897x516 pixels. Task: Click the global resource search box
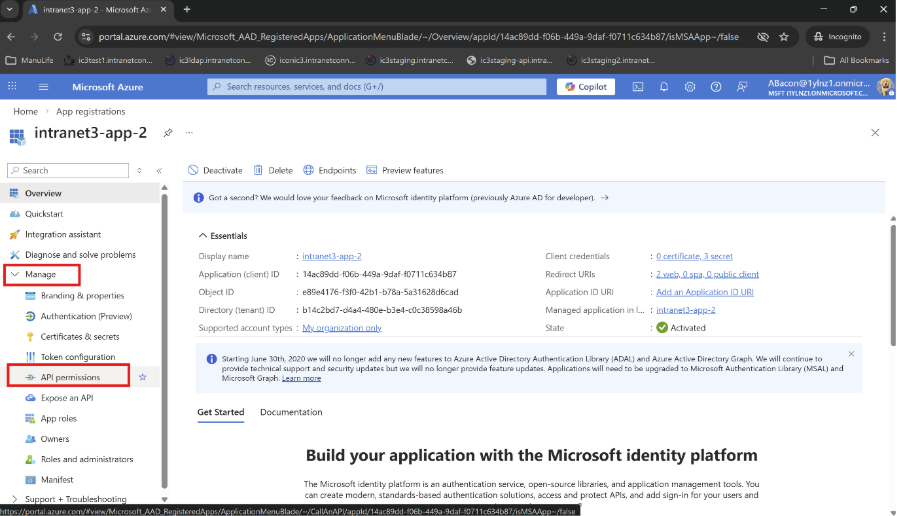pyautogui.click(x=376, y=87)
